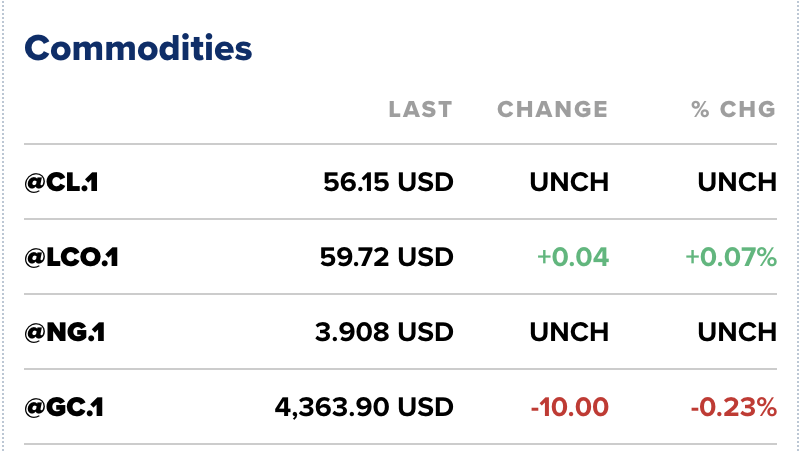The image size is (812, 452).
Task: Click UNCH percent change in @CL.1 row
Action: tap(736, 182)
